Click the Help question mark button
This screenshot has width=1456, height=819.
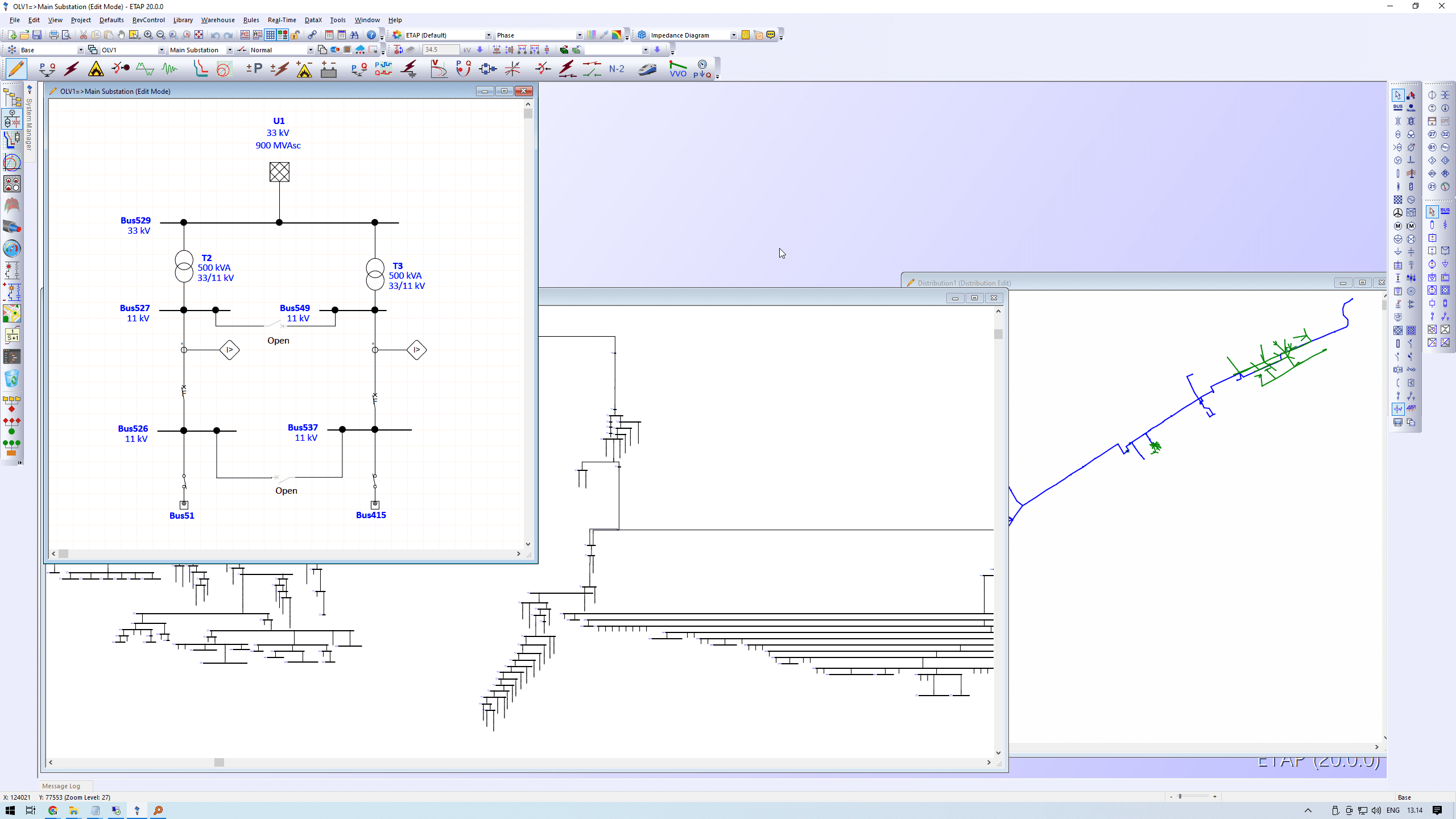tap(371, 35)
